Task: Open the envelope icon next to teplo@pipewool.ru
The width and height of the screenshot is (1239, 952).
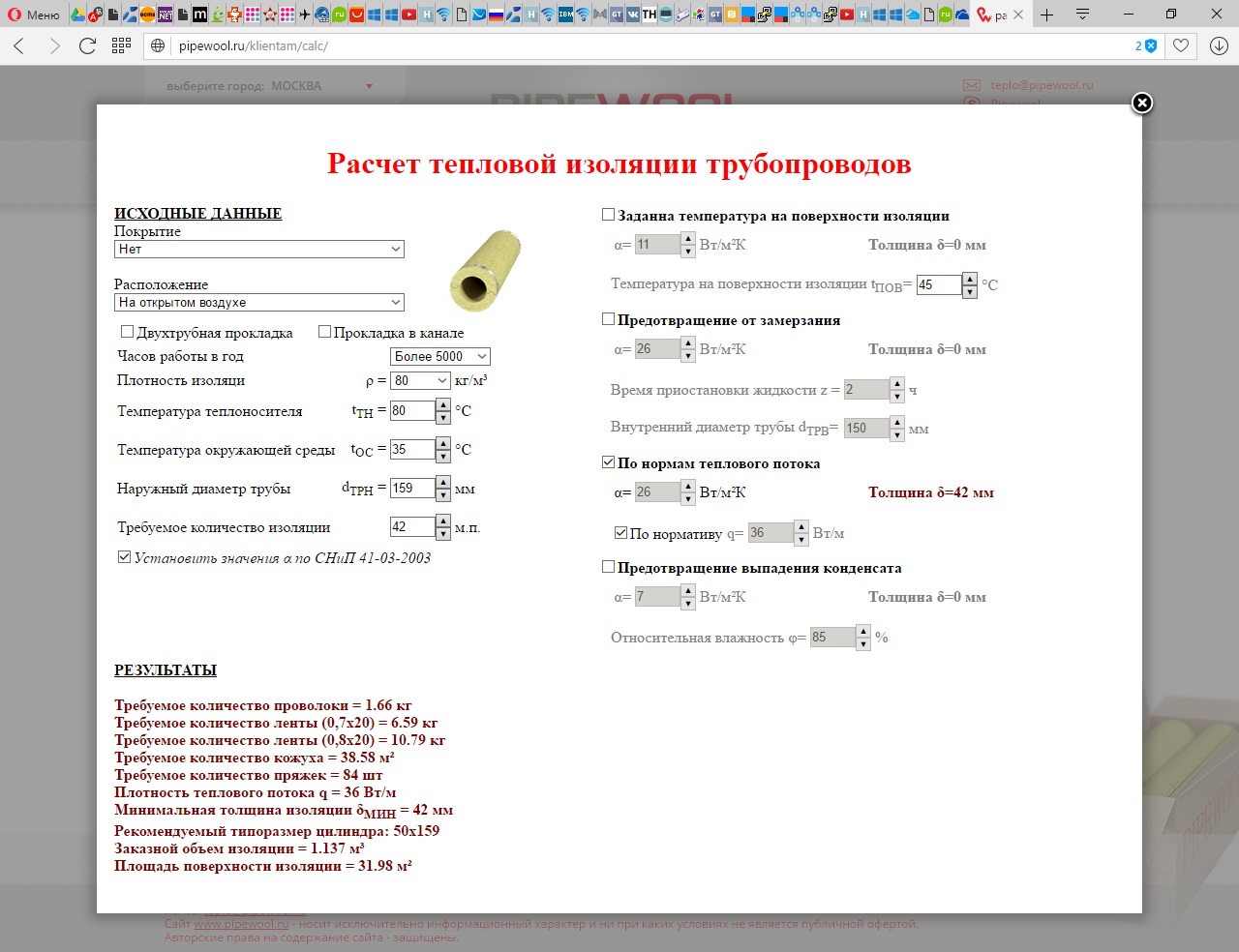Action: click(971, 85)
